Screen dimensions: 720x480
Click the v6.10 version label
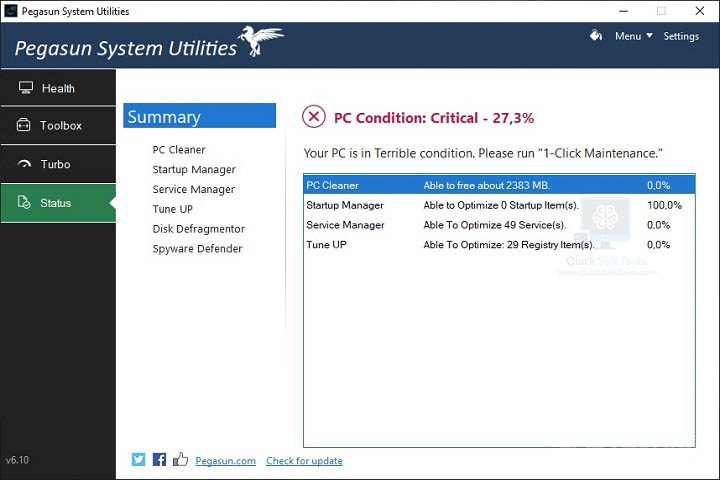click(x=17, y=460)
